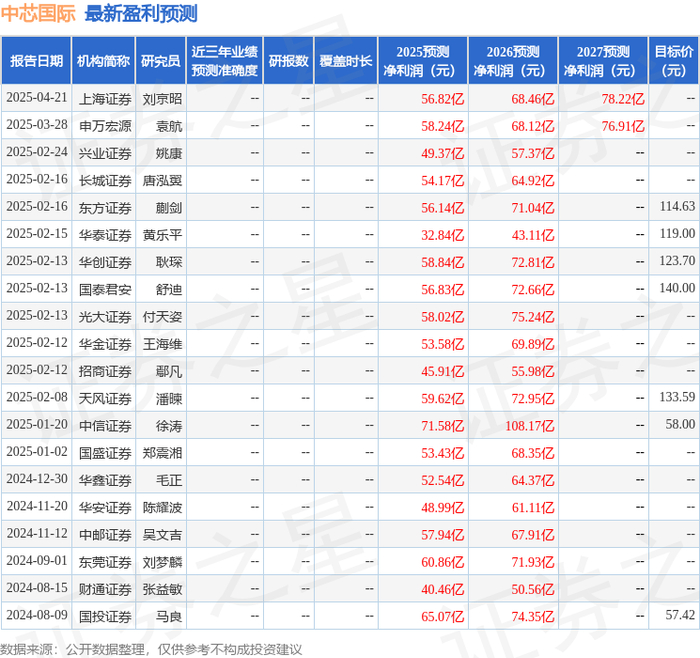Click target price 140.00
Viewport: 700px width, 658px height.
677,288
